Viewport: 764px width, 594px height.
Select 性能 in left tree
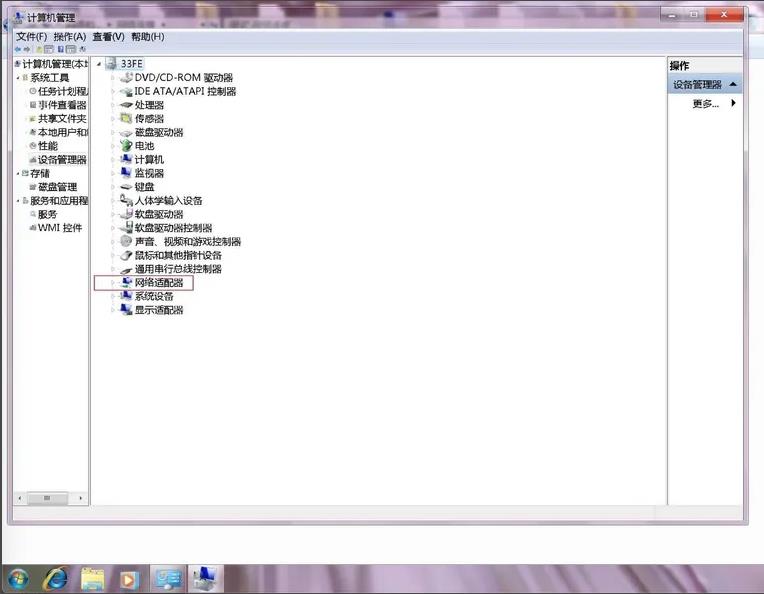point(48,146)
